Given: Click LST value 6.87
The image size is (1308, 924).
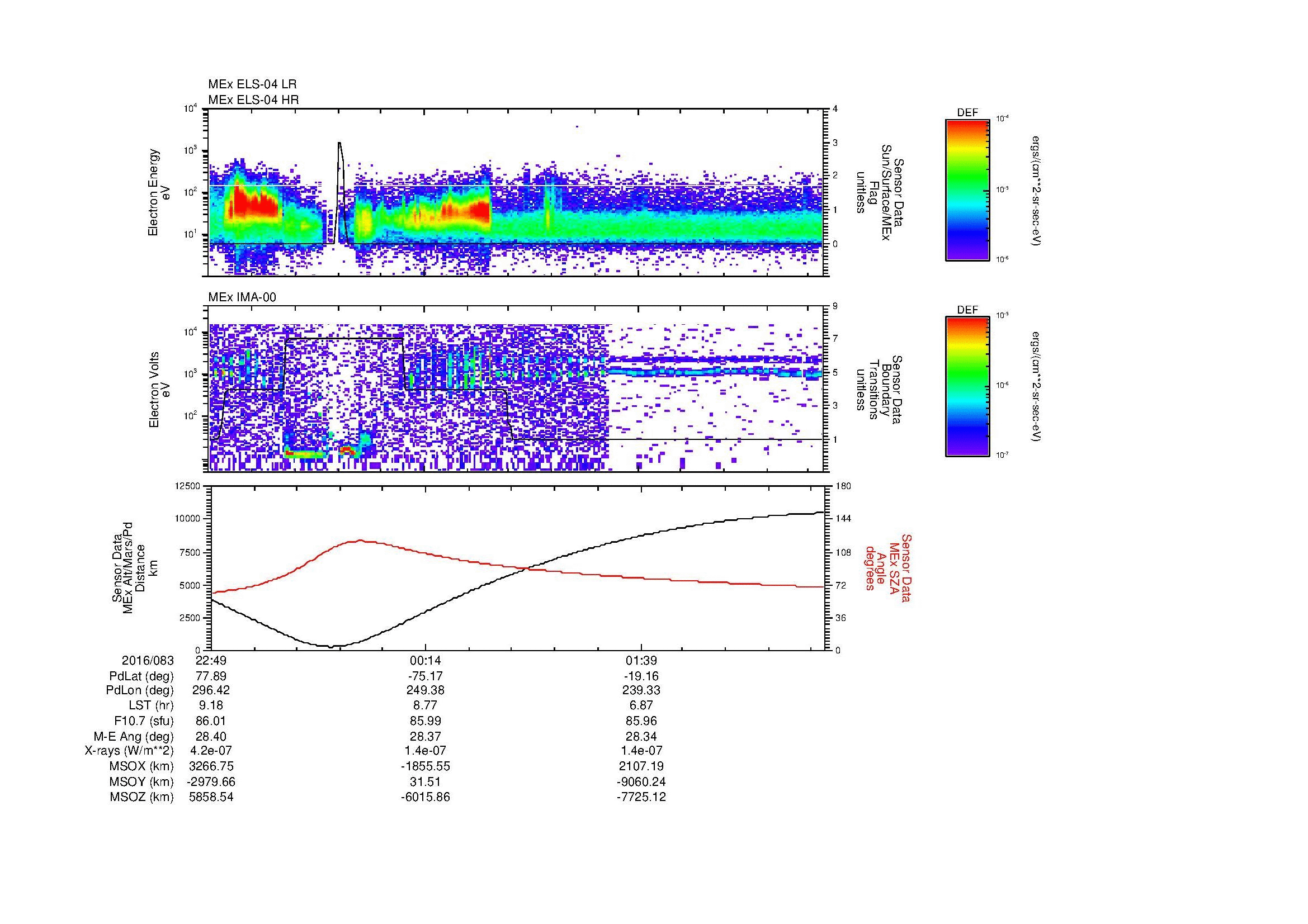Looking at the screenshot, I should point(641,705).
